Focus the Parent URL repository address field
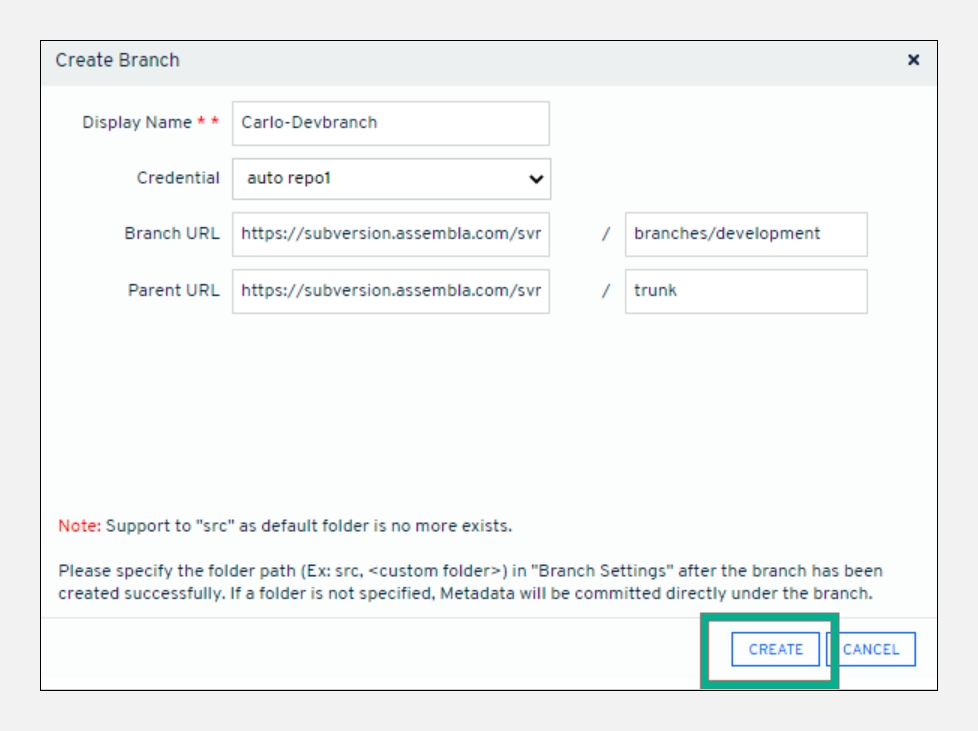978x731 pixels. (390, 291)
